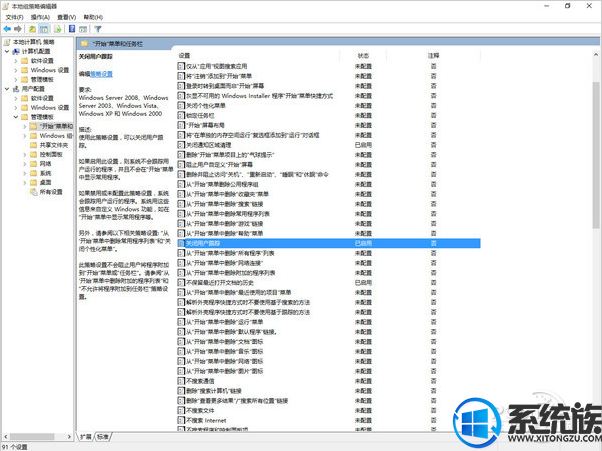
Task: Click the 计算机配置 computer icon in the tree
Action: pyautogui.click(x=16, y=51)
